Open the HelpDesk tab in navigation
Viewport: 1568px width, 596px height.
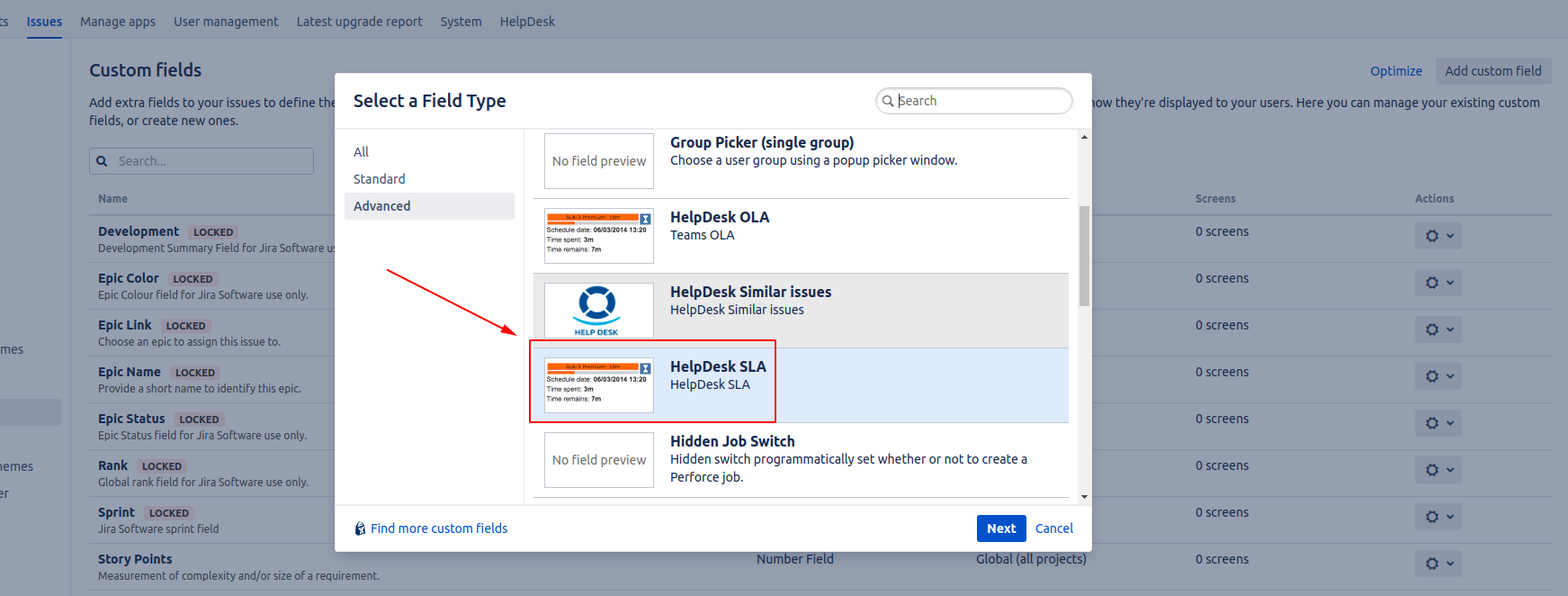527,22
